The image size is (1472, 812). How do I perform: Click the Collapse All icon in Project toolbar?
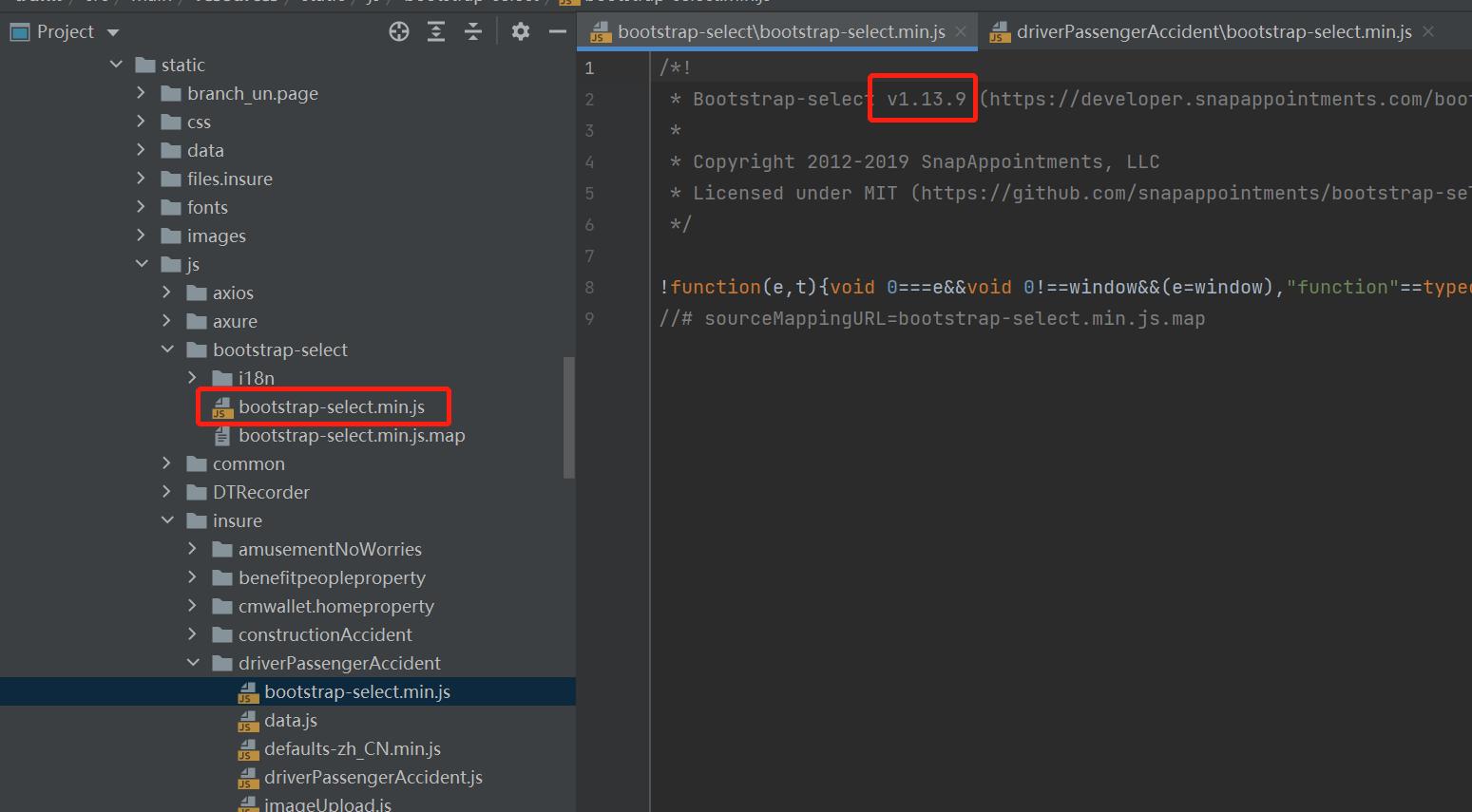(x=473, y=31)
